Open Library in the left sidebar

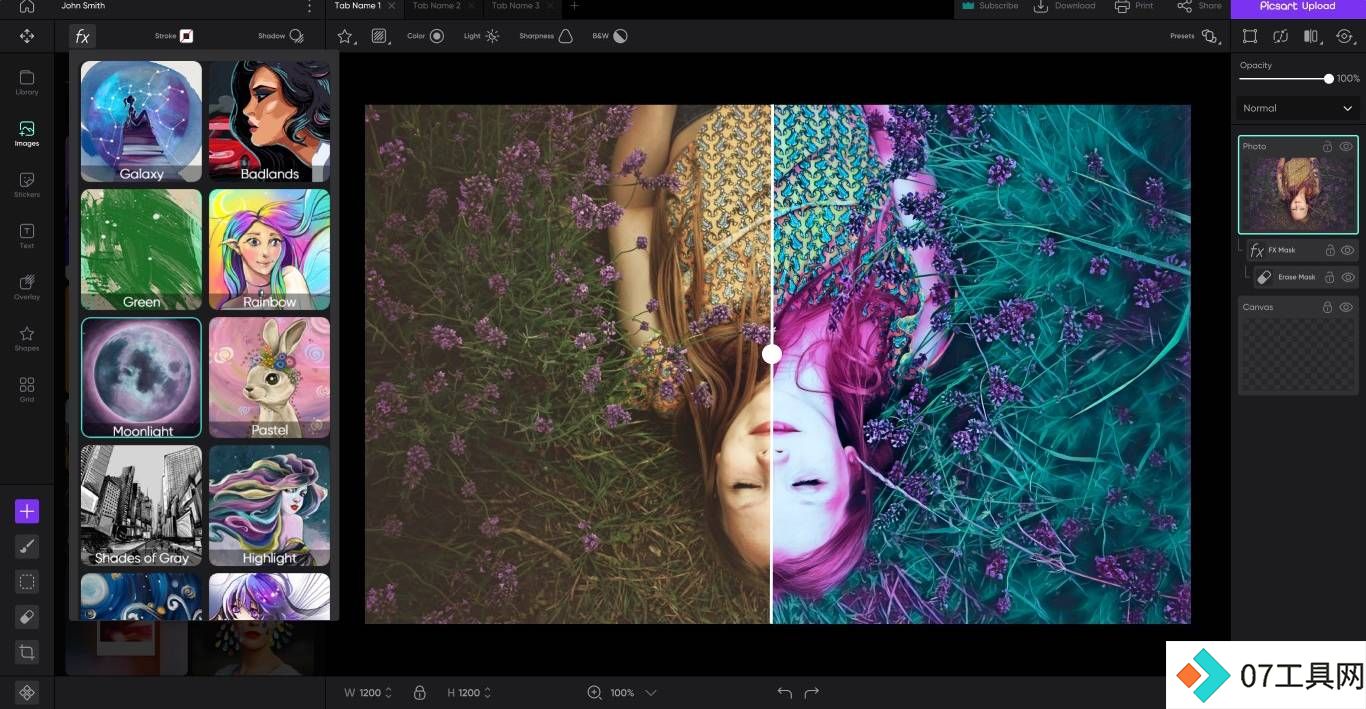(27, 83)
